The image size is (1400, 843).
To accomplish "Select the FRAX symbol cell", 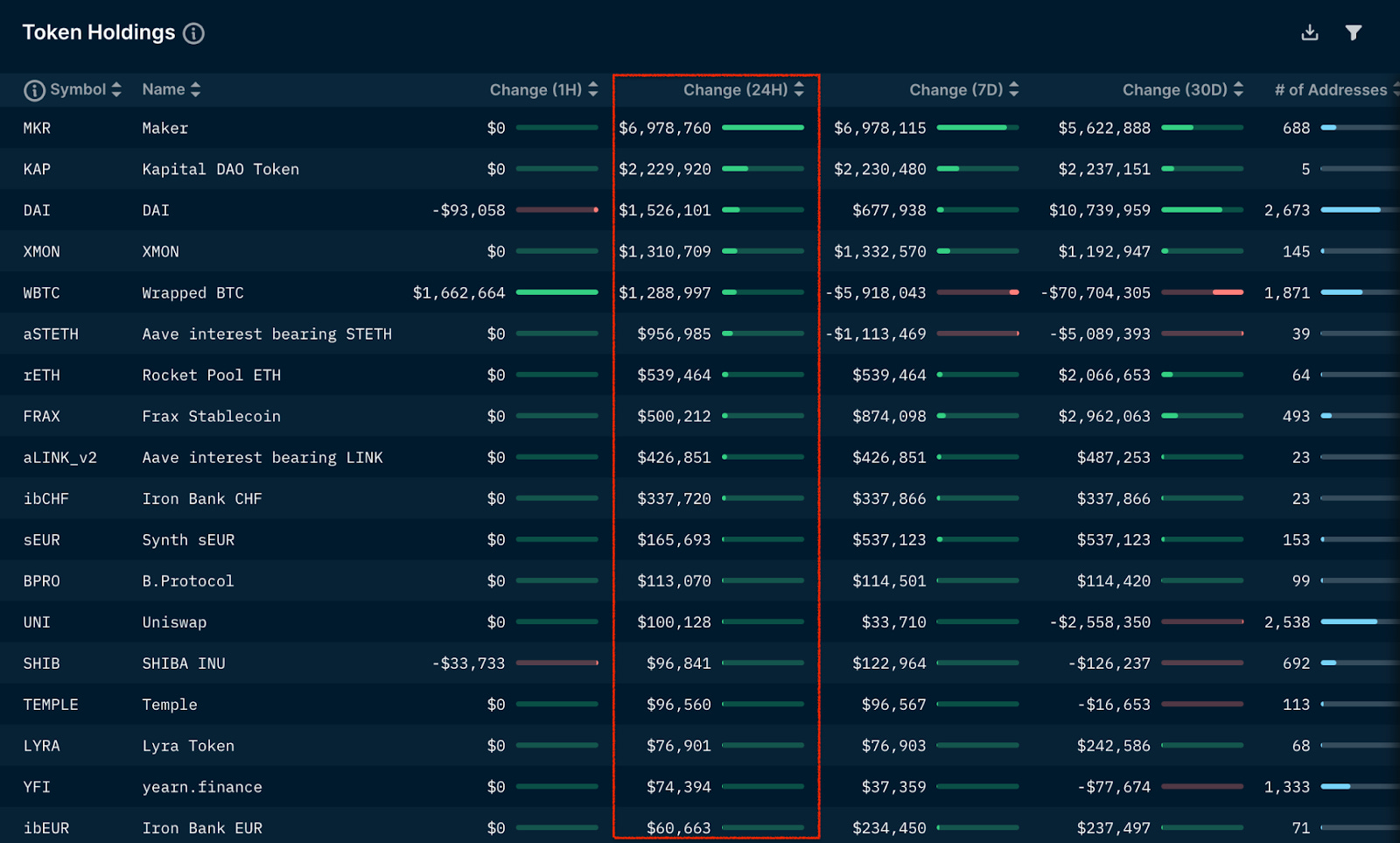I will (41, 416).
